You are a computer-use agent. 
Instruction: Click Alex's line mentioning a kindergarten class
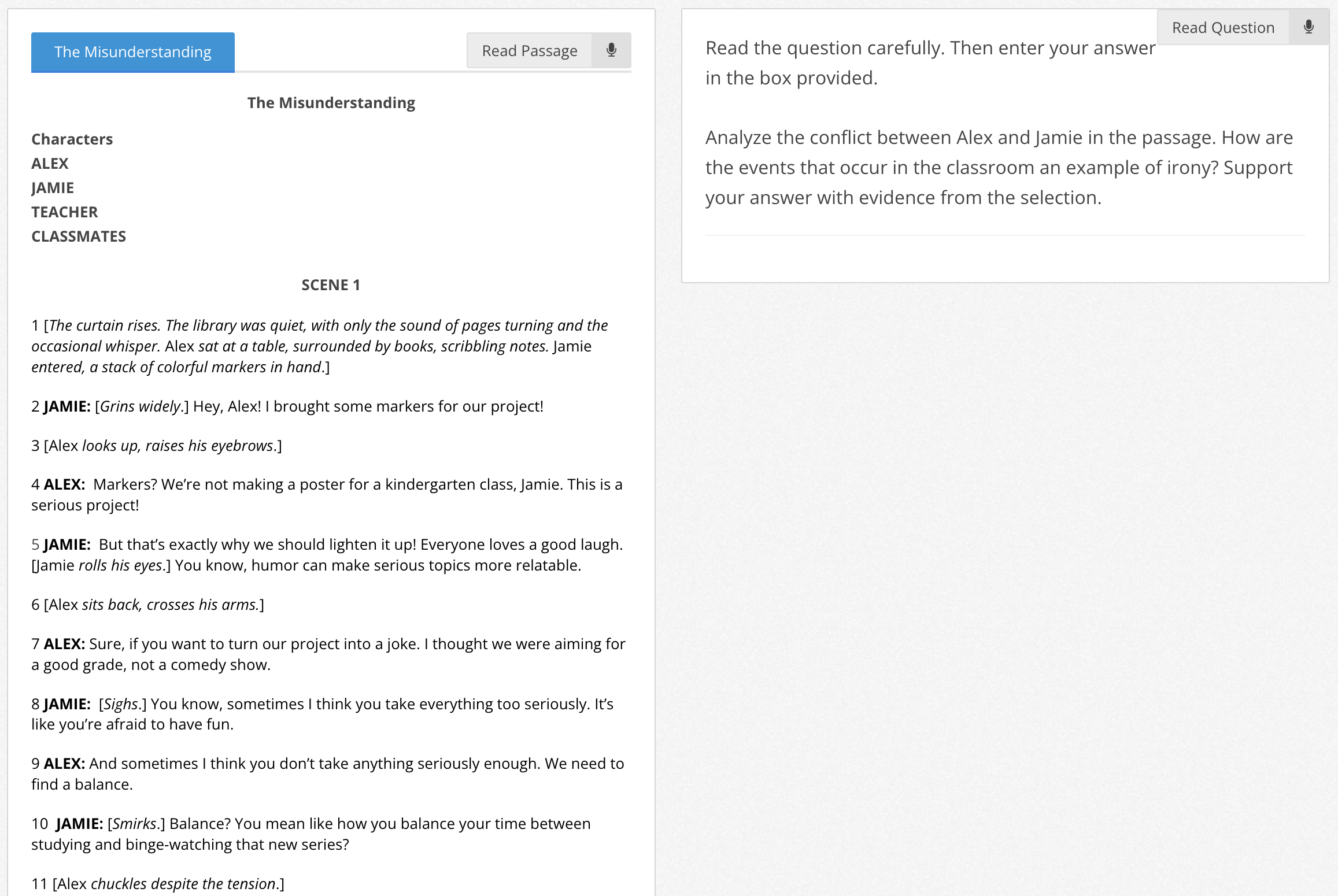pos(327,494)
